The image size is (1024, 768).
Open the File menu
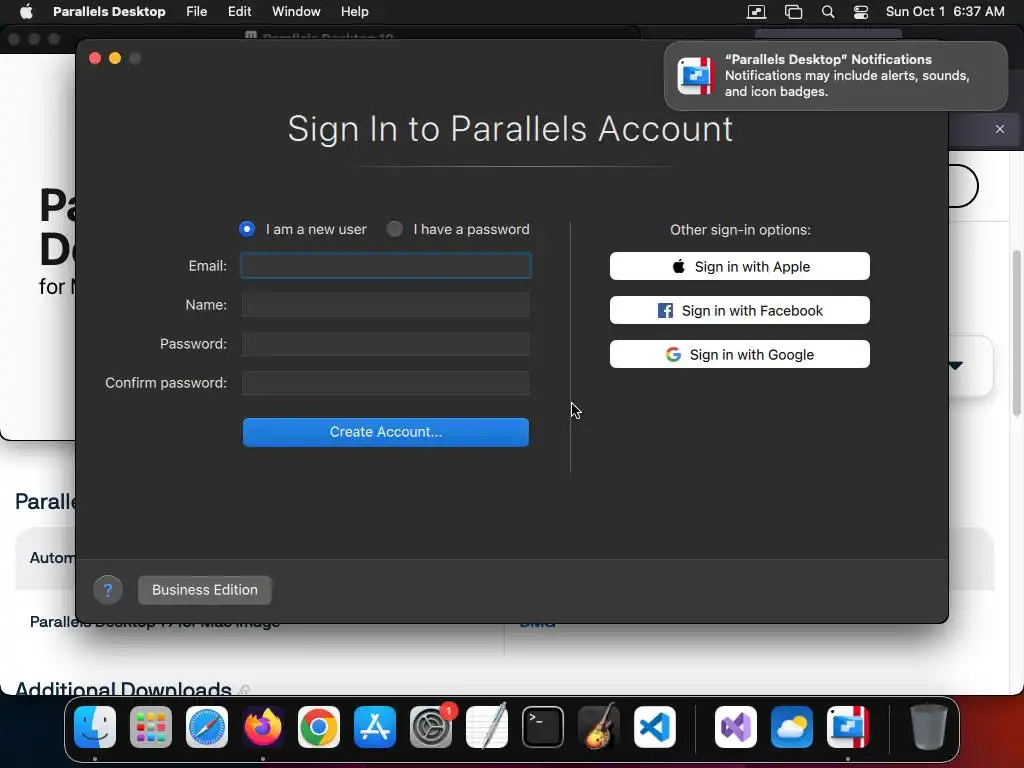click(x=197, y=12)
